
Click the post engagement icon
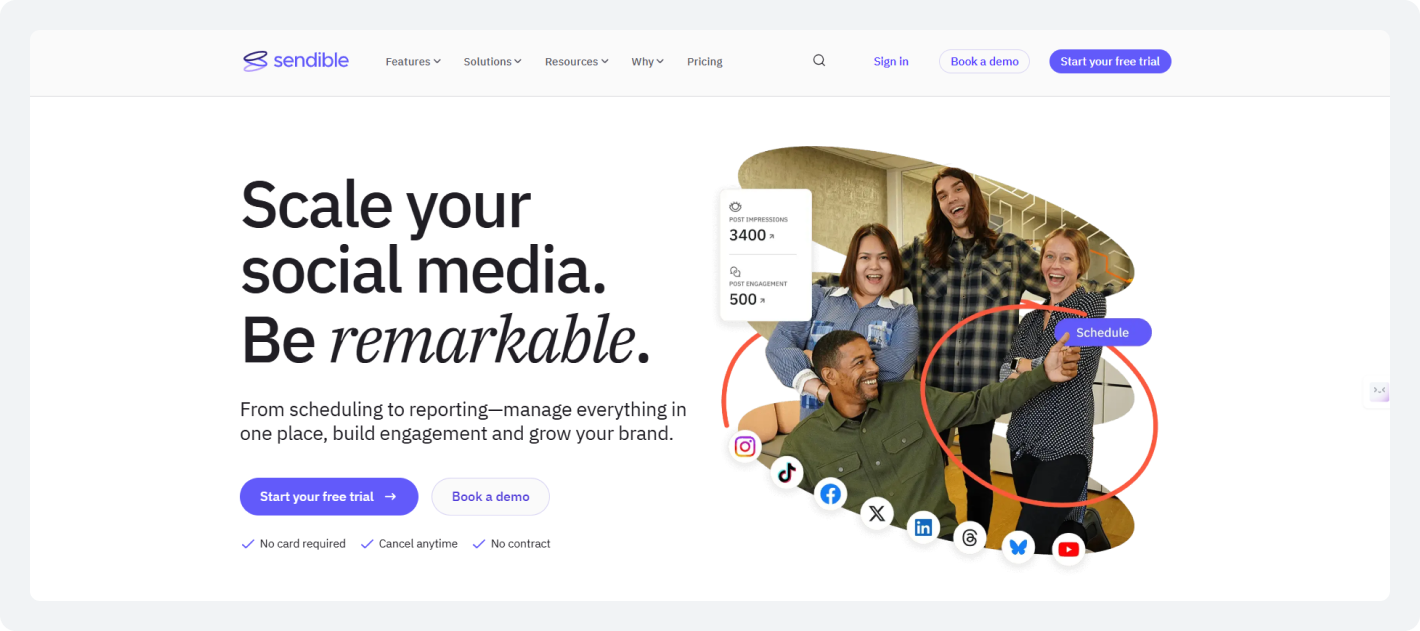735,271
